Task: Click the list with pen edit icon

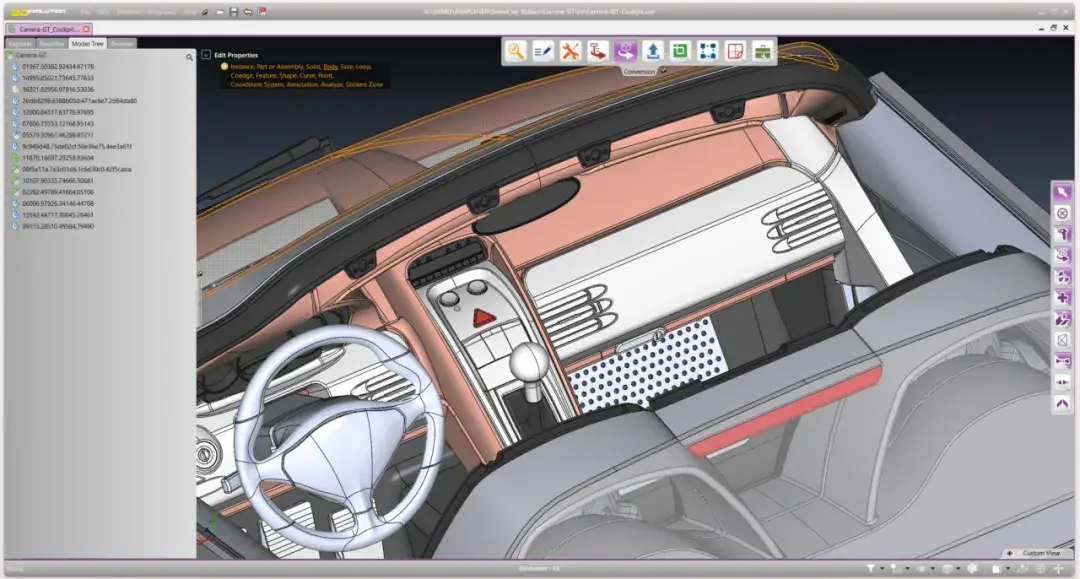Action: click(x=543, y=51)
